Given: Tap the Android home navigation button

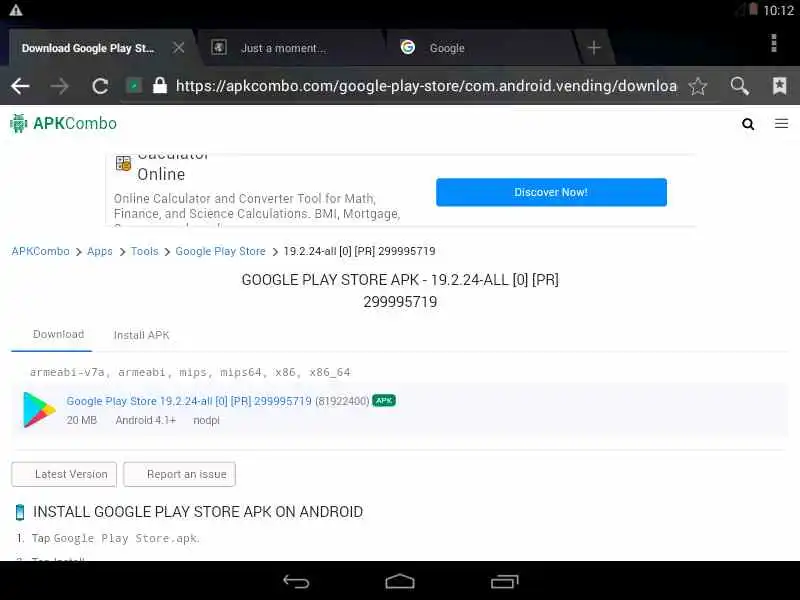Looking at the screenshot, I should point(400,581).
